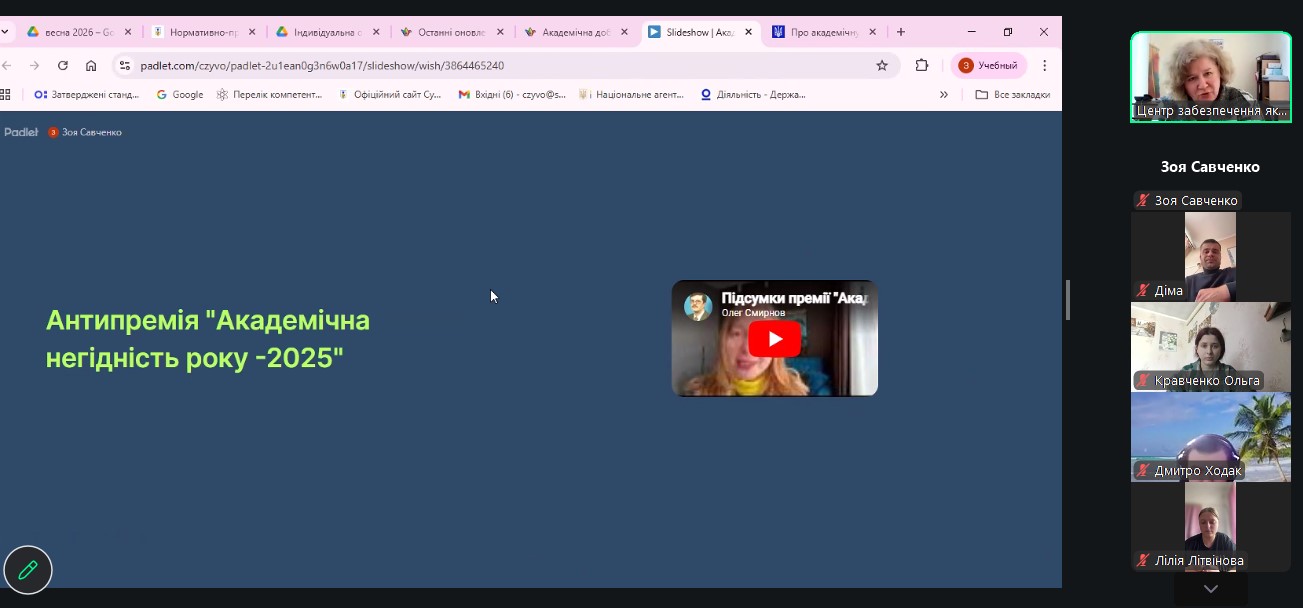Click the address bar URL field
Image resolution: width=1303 pixels, height=608 pixels.
pos(500,66)
